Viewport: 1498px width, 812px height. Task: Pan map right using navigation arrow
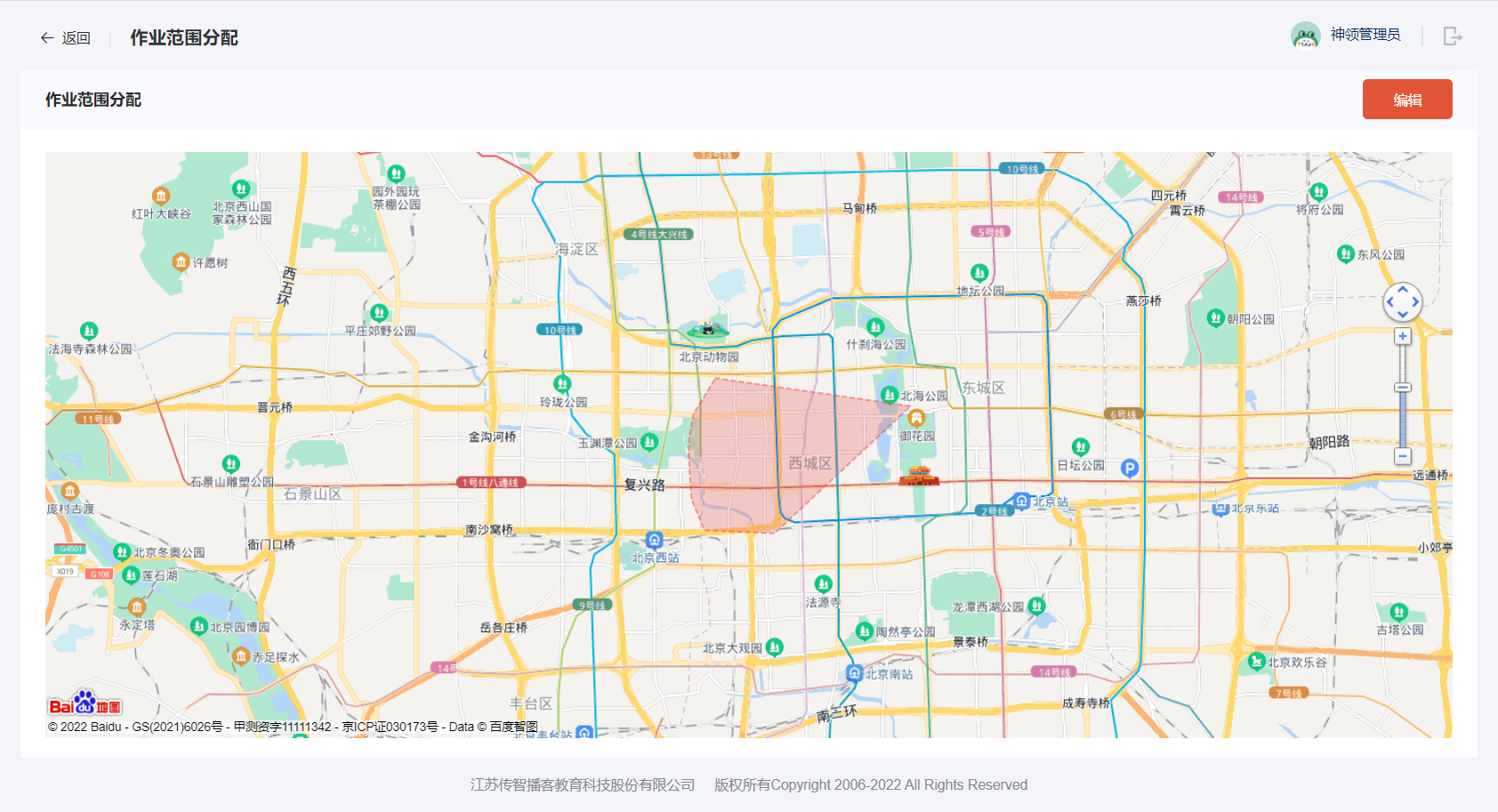(1415, 302)
